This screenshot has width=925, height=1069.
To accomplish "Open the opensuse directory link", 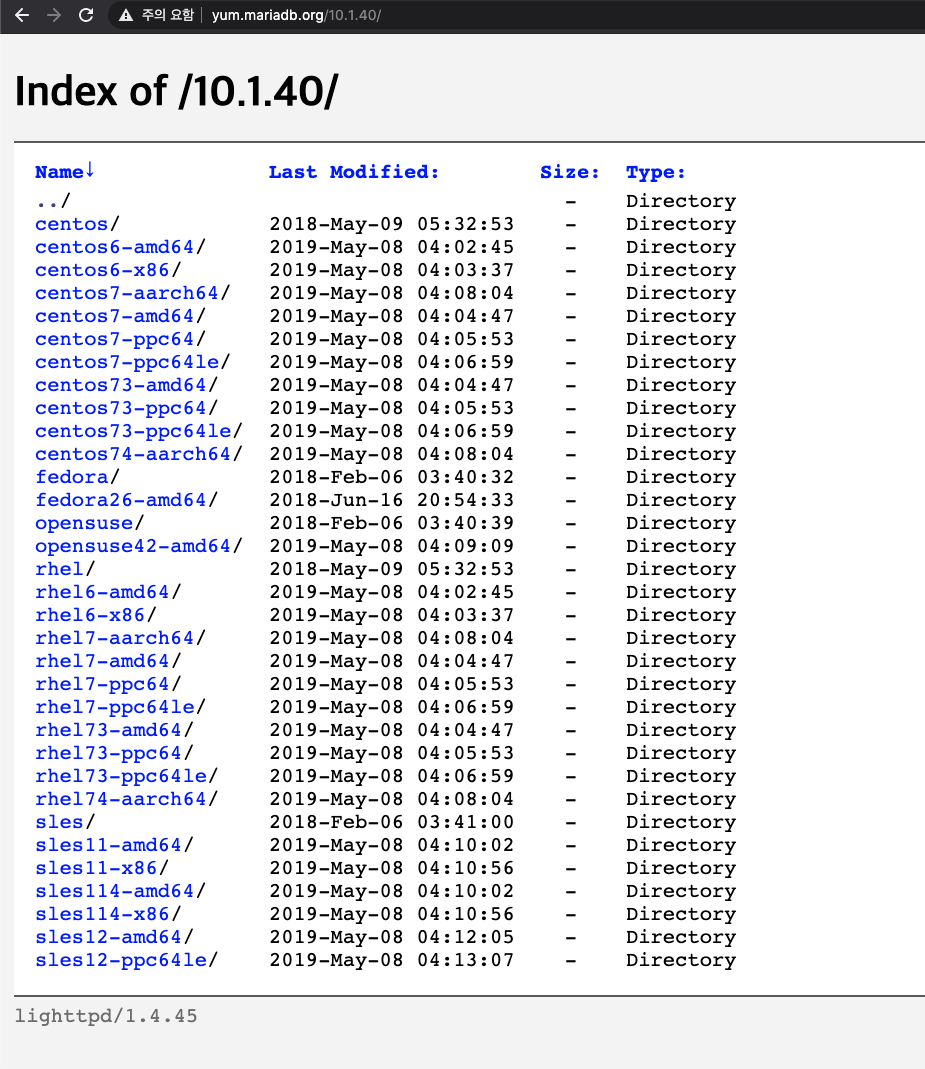I will point(84,524).
